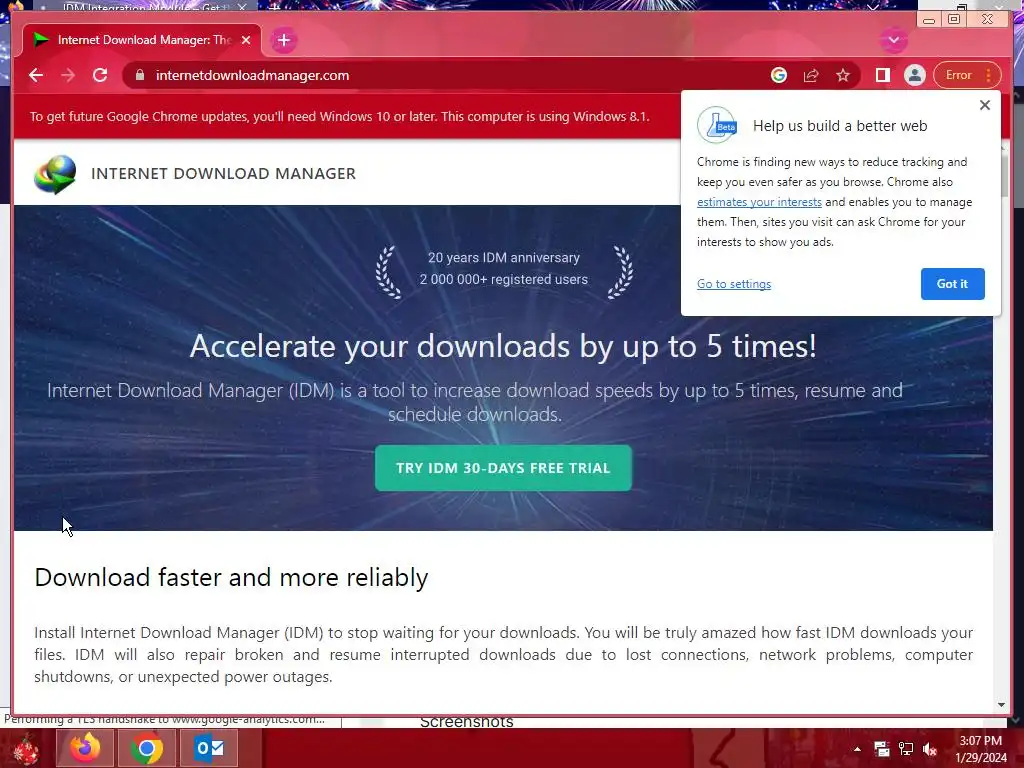Click the page scrollbar down arrow
This screenshot has width=1024, height=768.
(1001, 705)
